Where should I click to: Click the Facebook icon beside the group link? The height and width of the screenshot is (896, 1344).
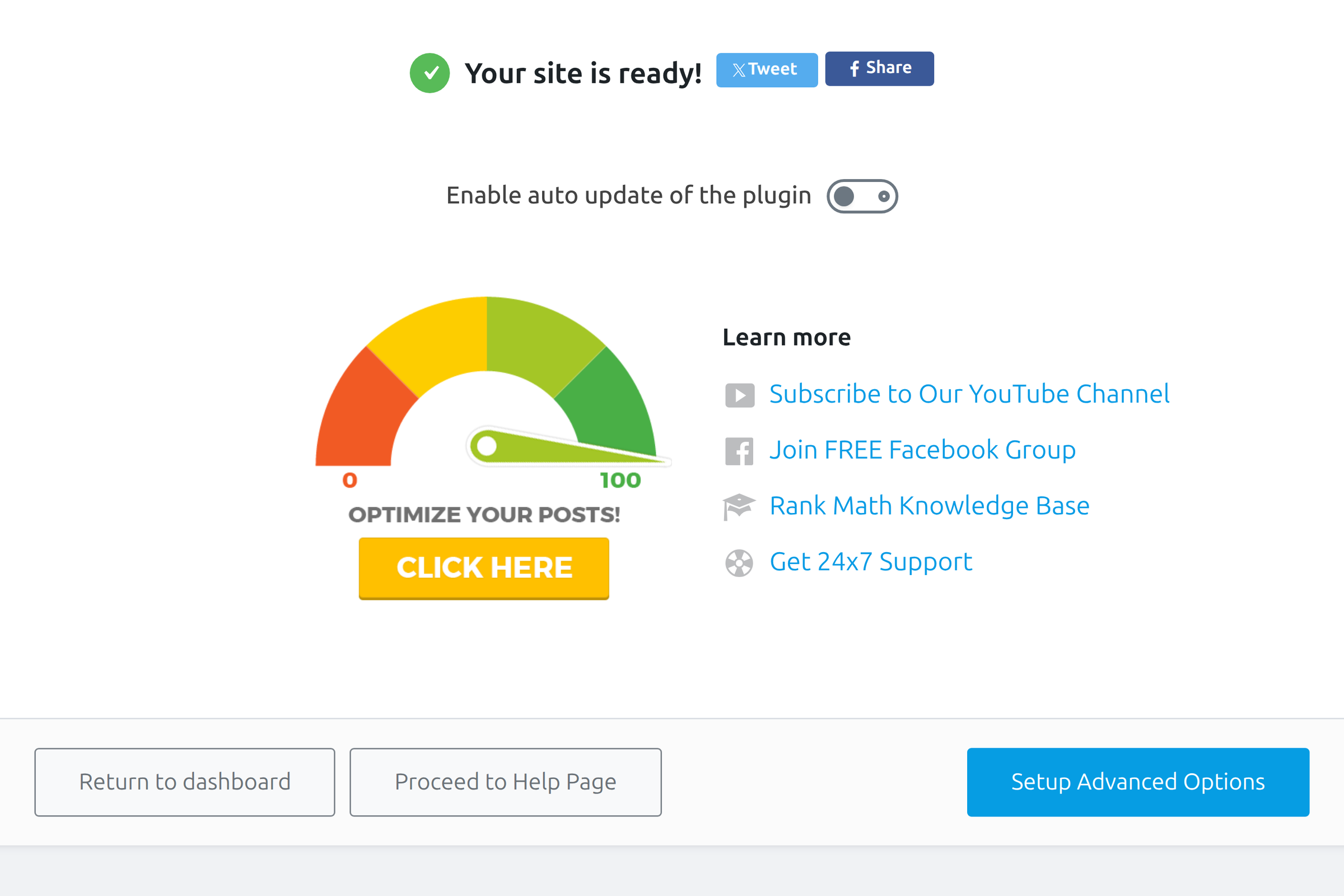point(739,451)
